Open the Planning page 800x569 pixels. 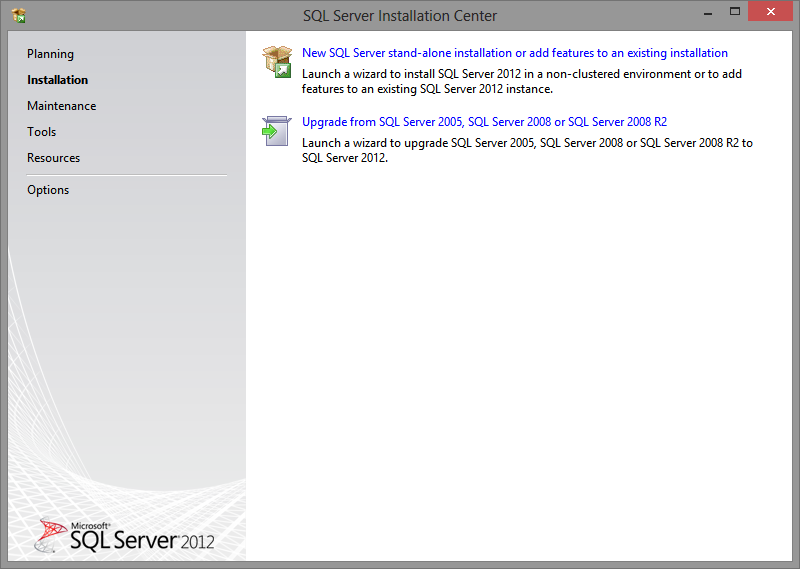tap(50, 54)
